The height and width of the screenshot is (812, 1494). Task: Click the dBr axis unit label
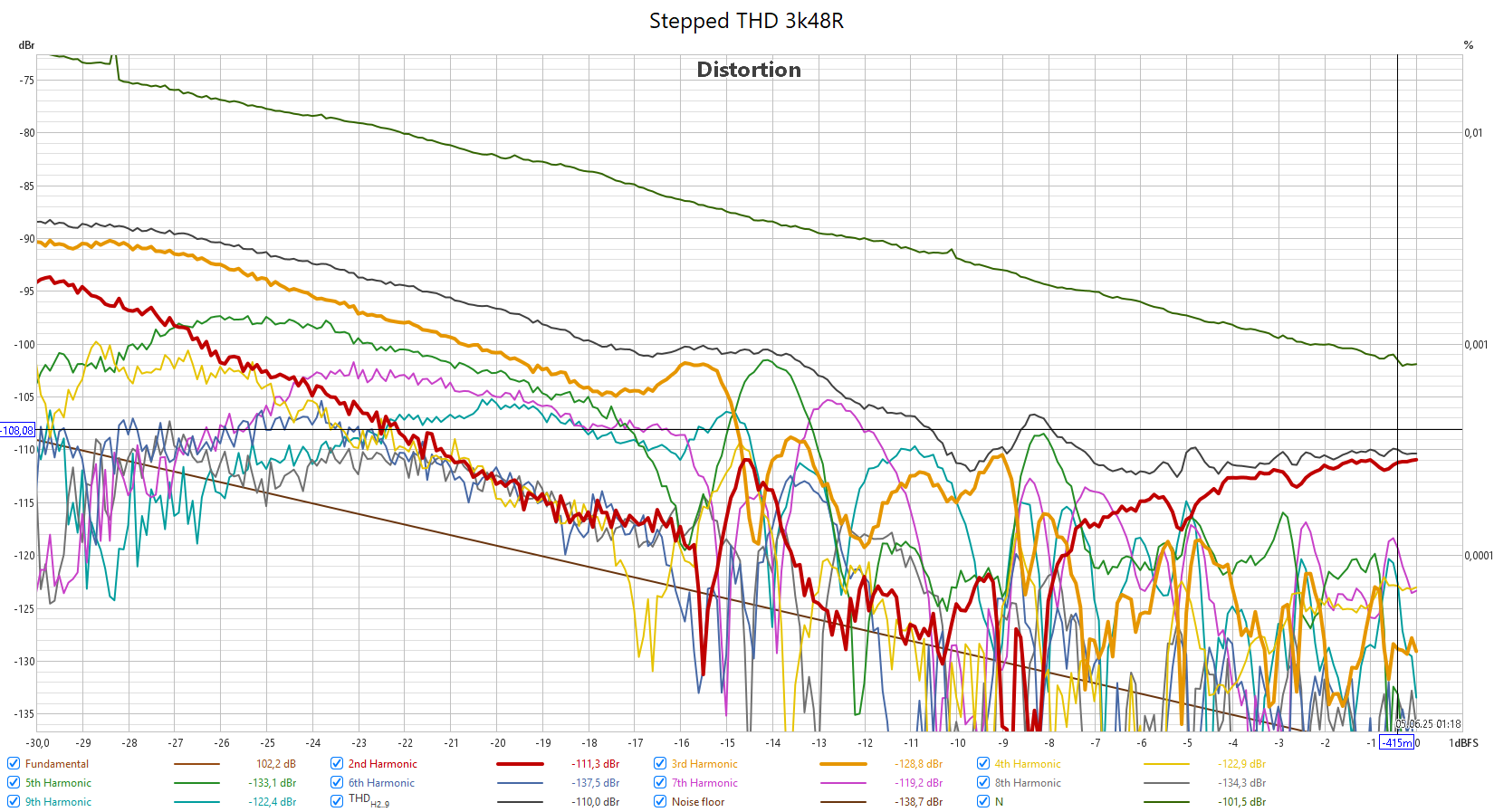[x=26, y=45]
